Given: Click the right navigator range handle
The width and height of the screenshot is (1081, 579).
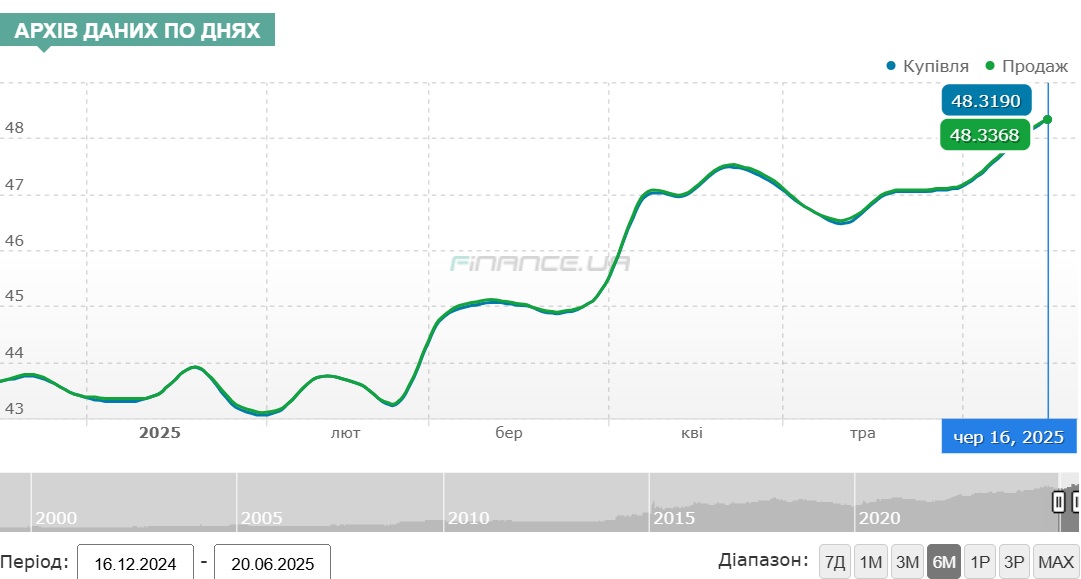Looking at the screenshot, I should click(x=1076, y=501).
